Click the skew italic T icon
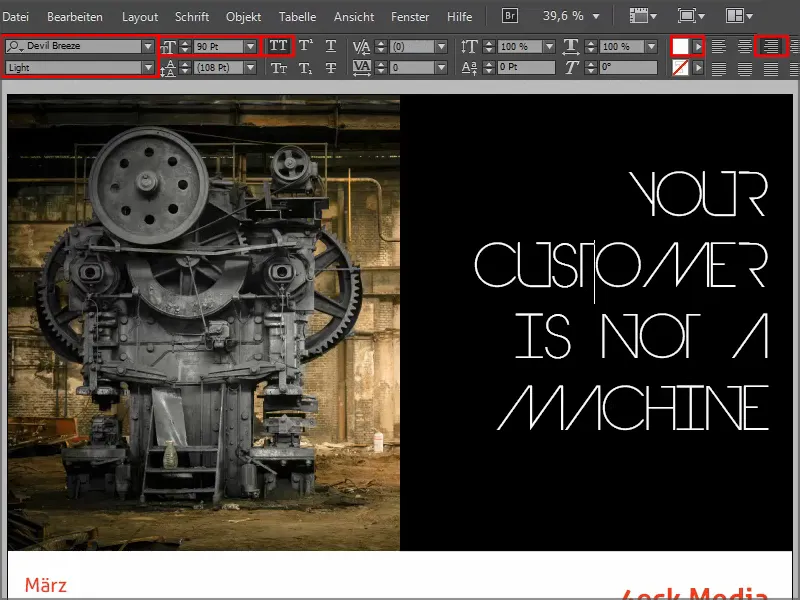Screen dimensions: 800x600 tap(571, 67)
